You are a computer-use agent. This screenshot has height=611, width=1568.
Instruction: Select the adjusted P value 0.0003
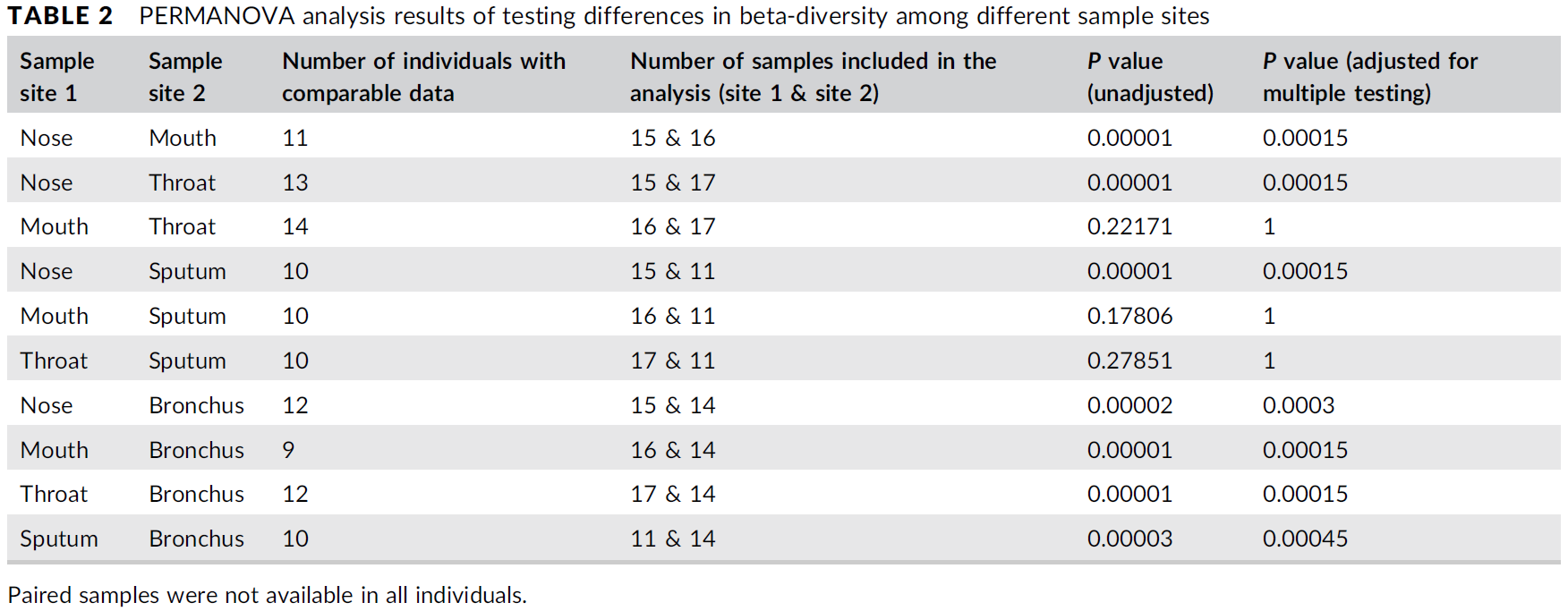[x=1298, y=406]
